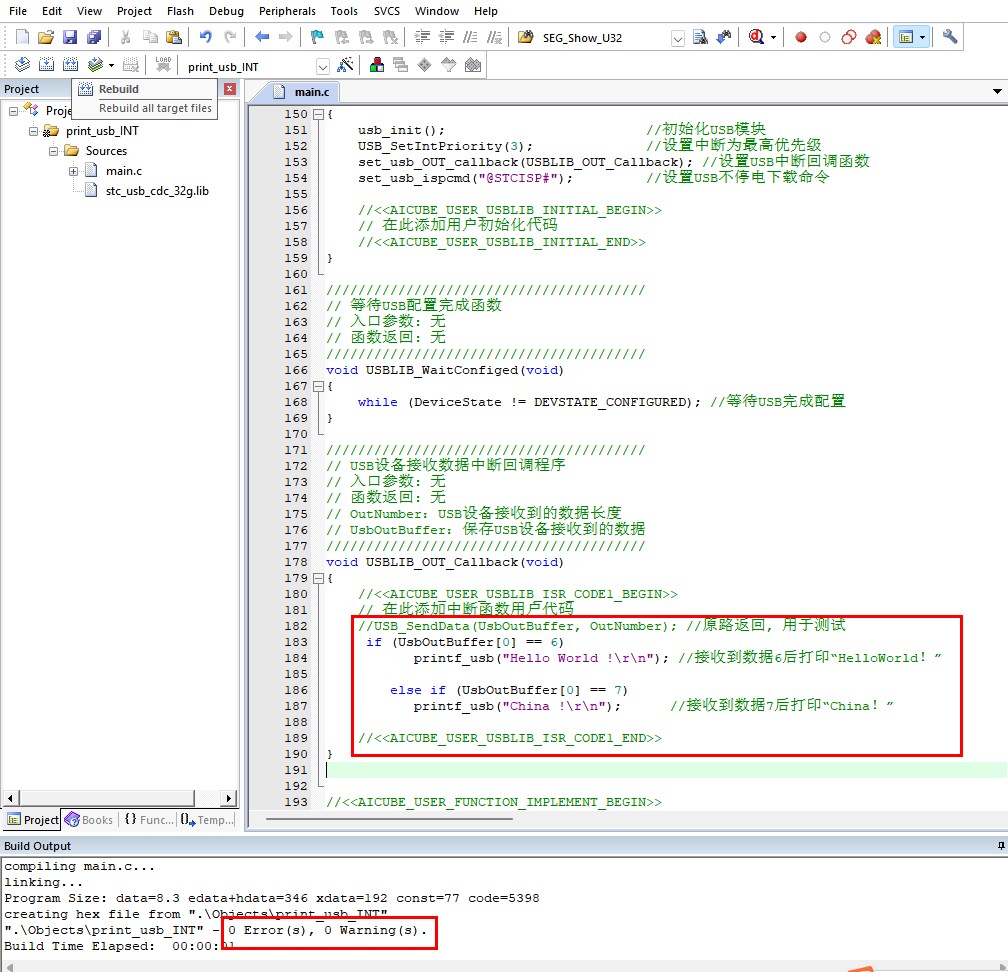Image resolution: width=1008 pixels, height=972 pixels.
Task: Insert a breakpoint with the red dot
Action: [801, 37]
